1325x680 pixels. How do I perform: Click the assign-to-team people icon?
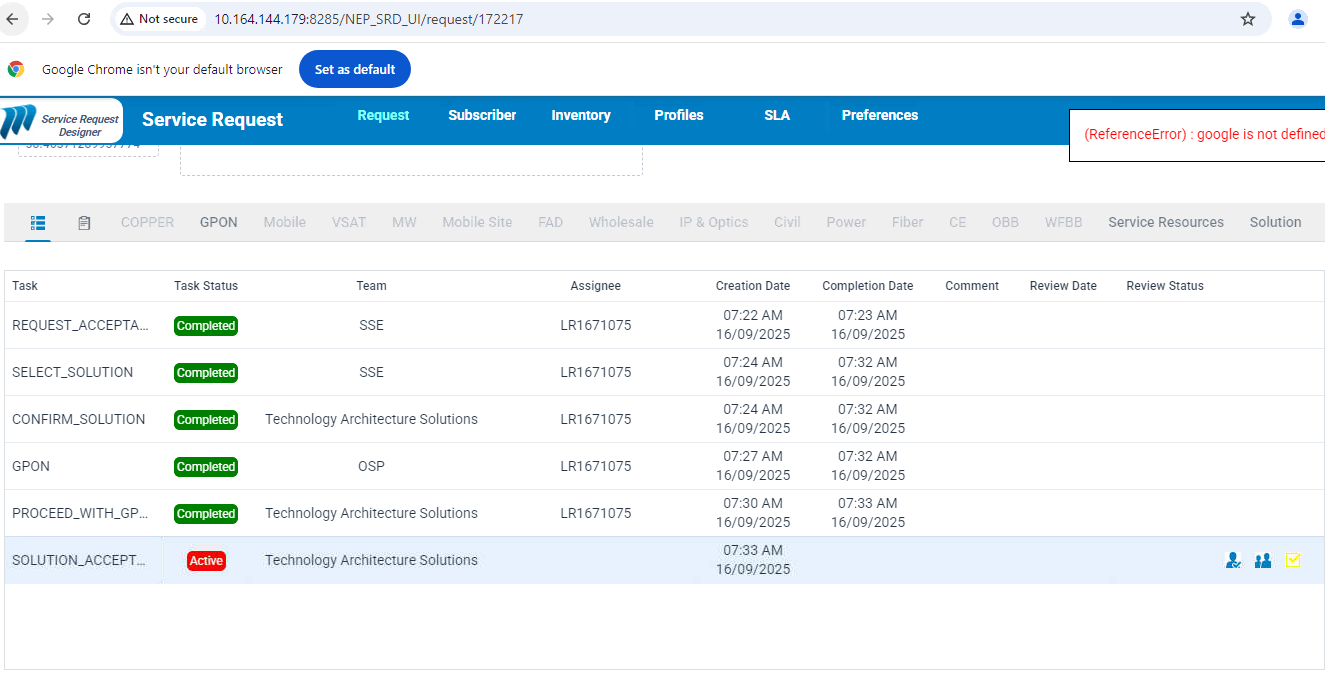pyautogui.click(x=1263, y=561)
